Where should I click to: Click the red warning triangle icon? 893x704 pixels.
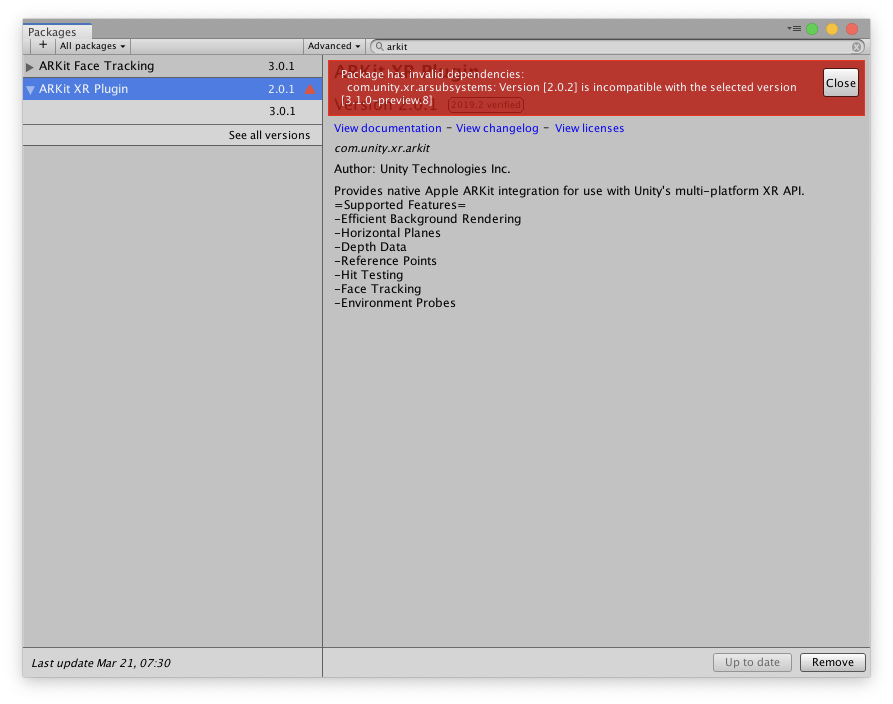310,89
